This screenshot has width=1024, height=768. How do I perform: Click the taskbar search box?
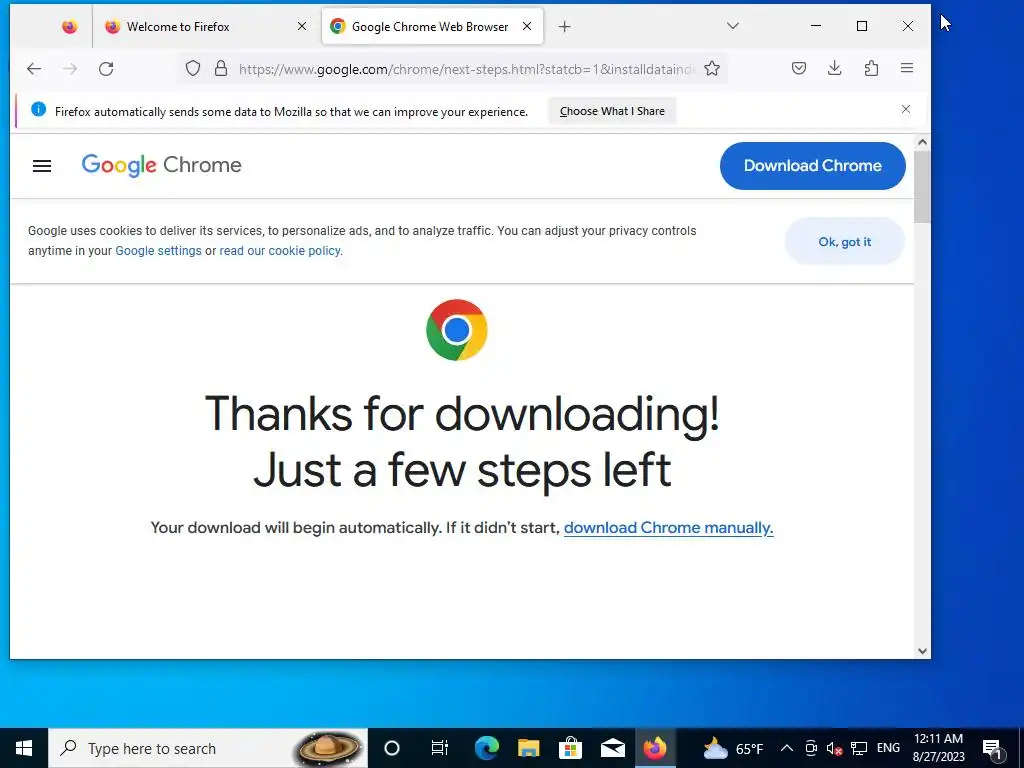[208, 748]
